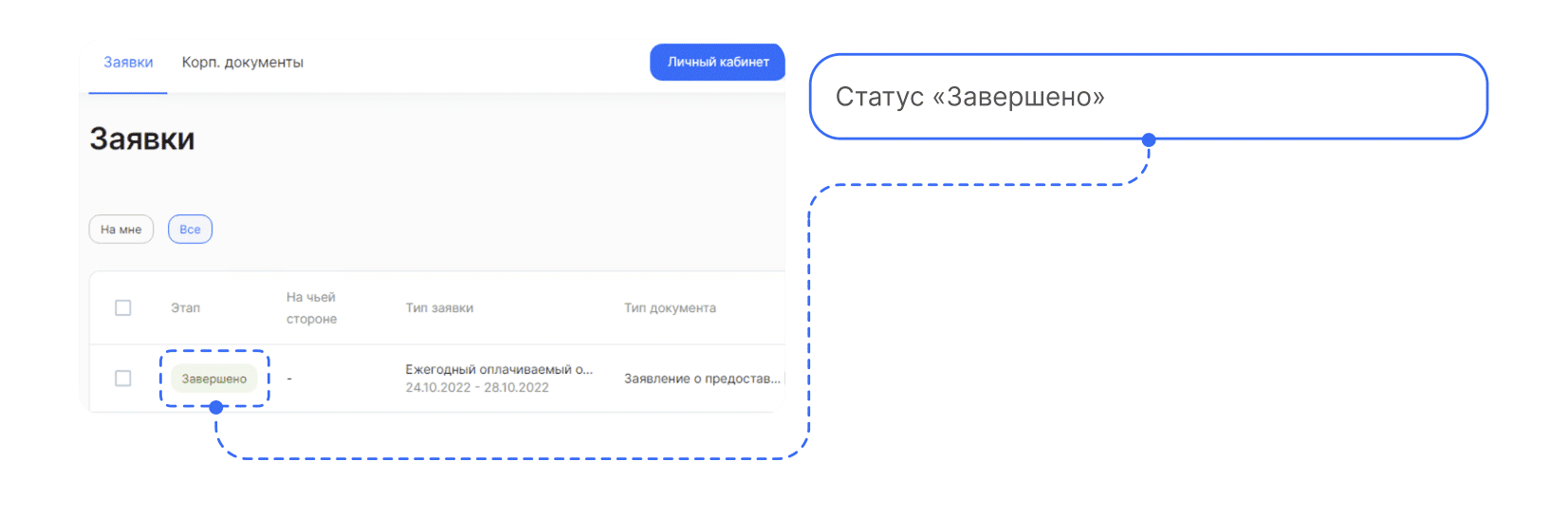Click the green Завершено status badge

(x=214, y=379)
